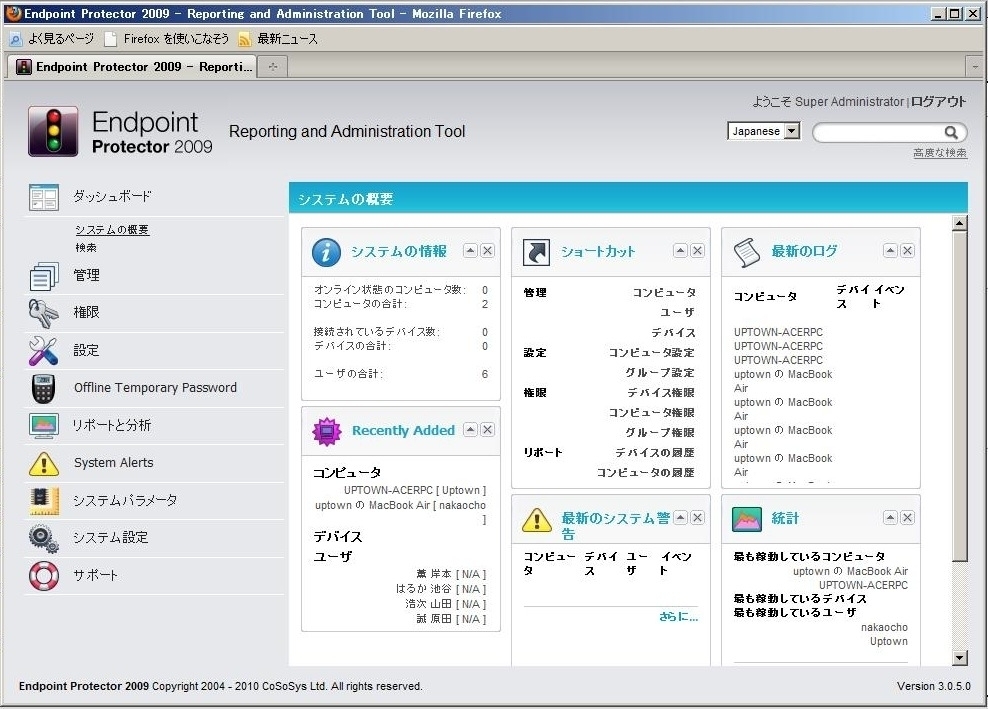Click the scroll up arrow of the page scrollbar

point(960,222)
